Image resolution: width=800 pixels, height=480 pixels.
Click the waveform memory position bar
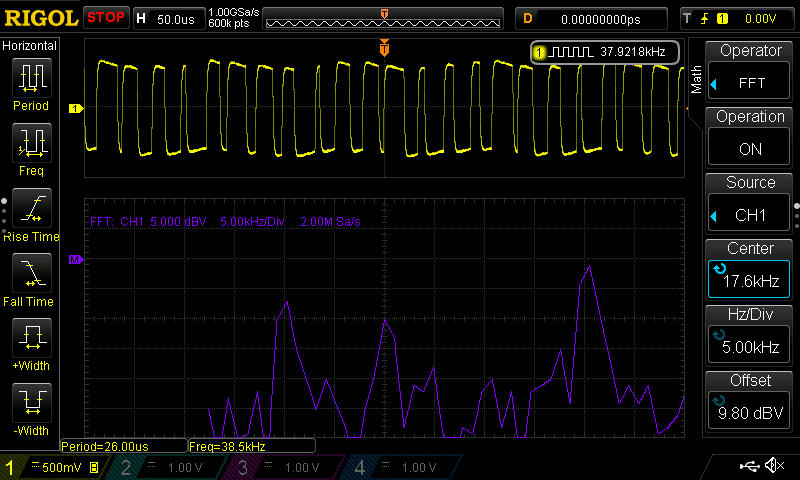click(385, 19)
